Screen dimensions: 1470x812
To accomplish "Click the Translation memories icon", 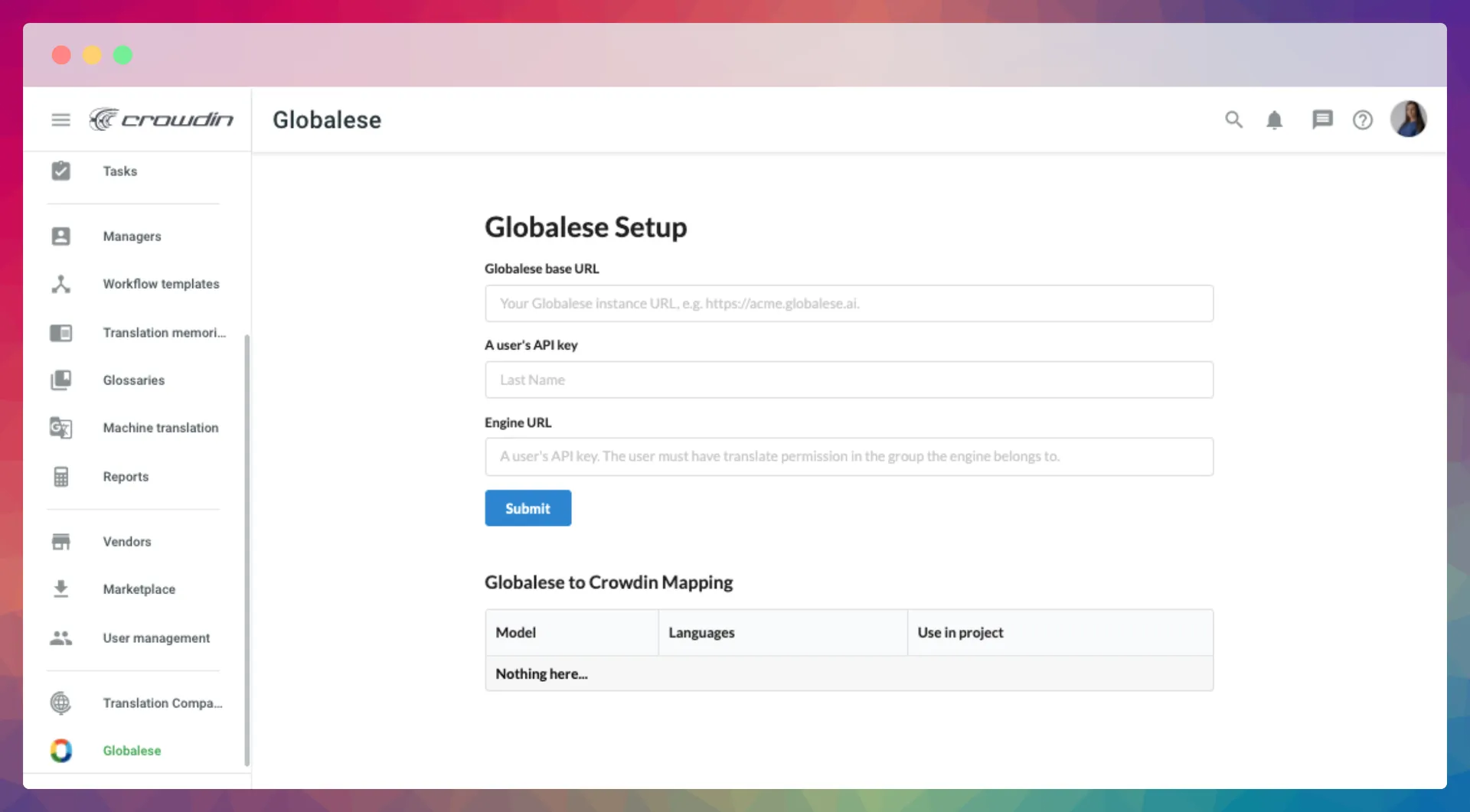I will tap(60, 333).
